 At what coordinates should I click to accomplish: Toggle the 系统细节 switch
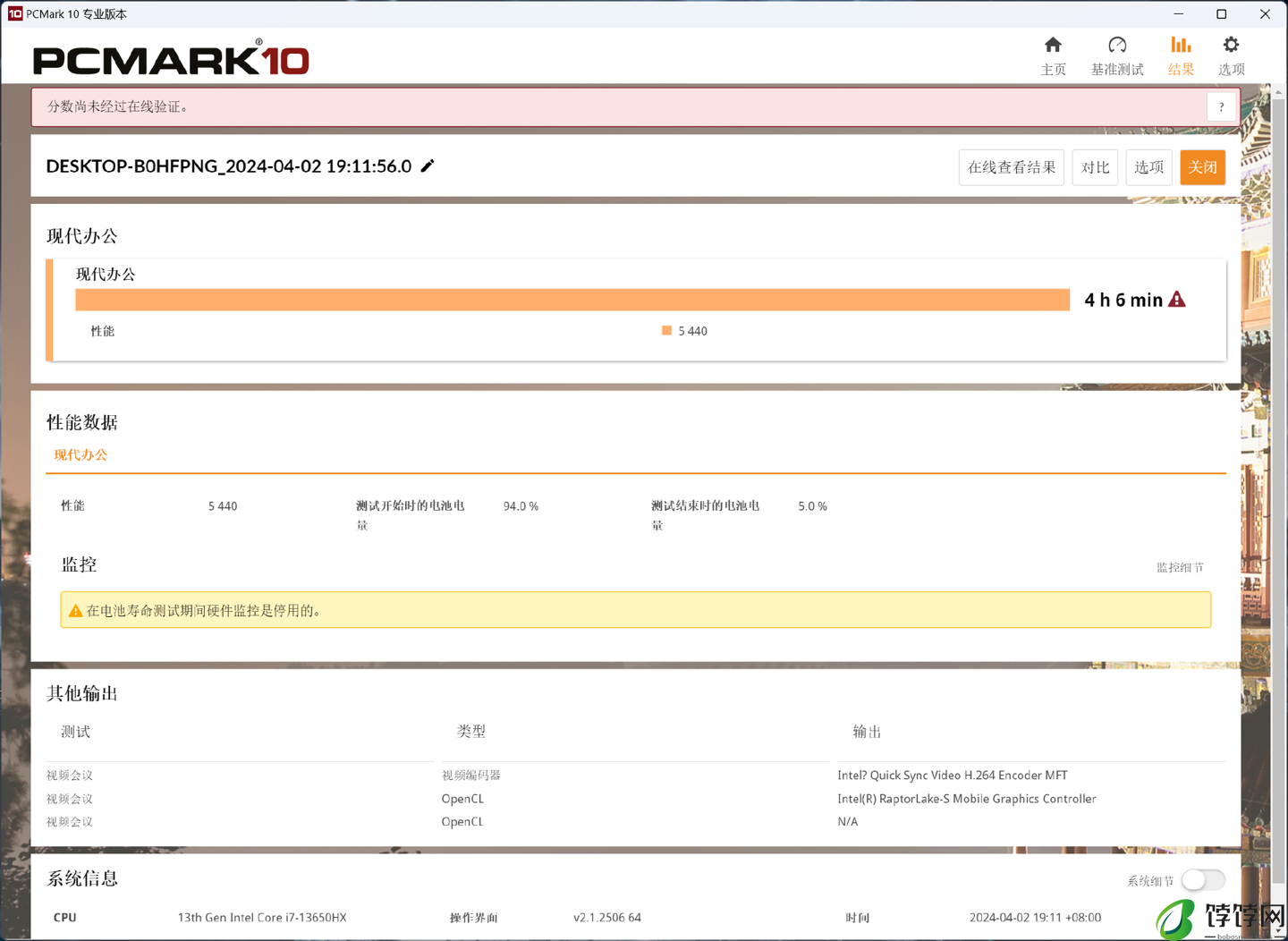pos(1203,880)
